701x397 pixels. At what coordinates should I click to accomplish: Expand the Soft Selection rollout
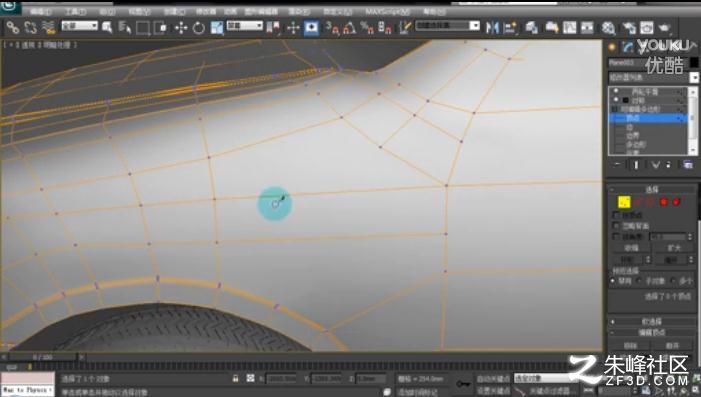[x=652, y=321]
